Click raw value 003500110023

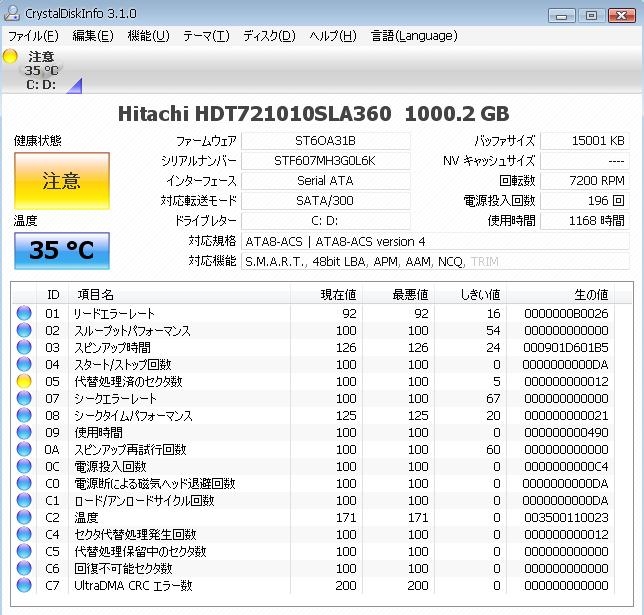click(566, 518)
